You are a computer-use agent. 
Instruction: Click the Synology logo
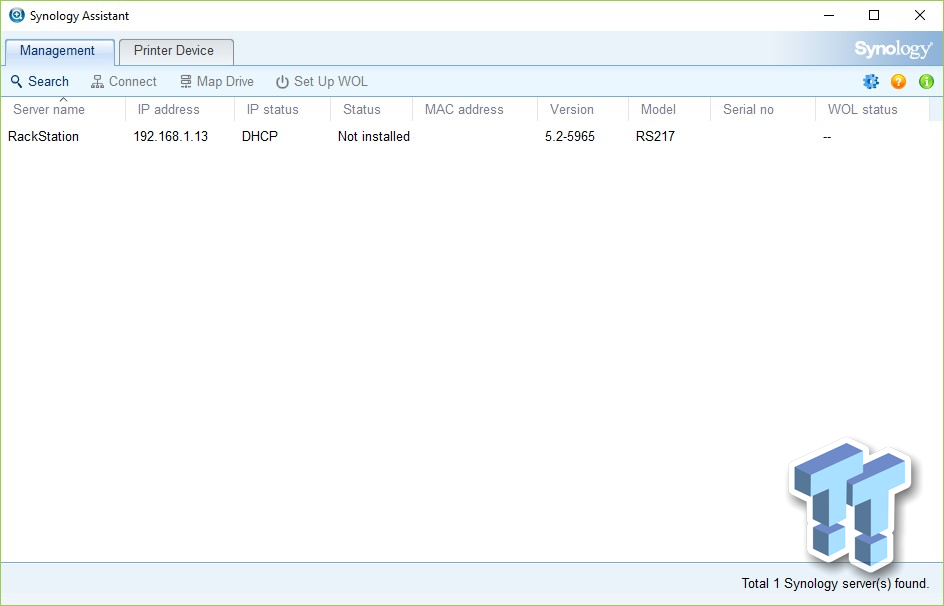pos(893,49)
